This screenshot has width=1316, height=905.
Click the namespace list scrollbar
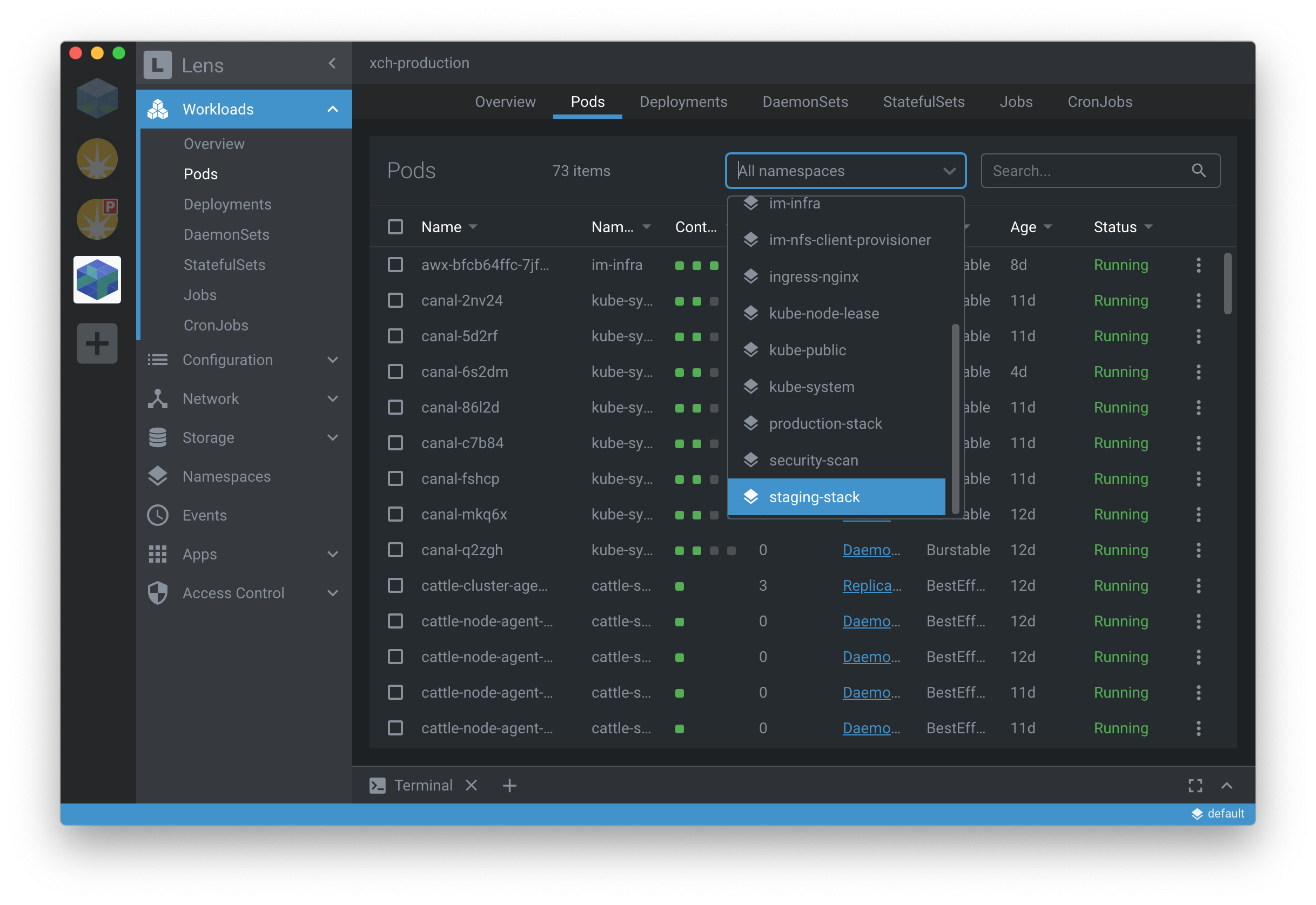point(955,418)
